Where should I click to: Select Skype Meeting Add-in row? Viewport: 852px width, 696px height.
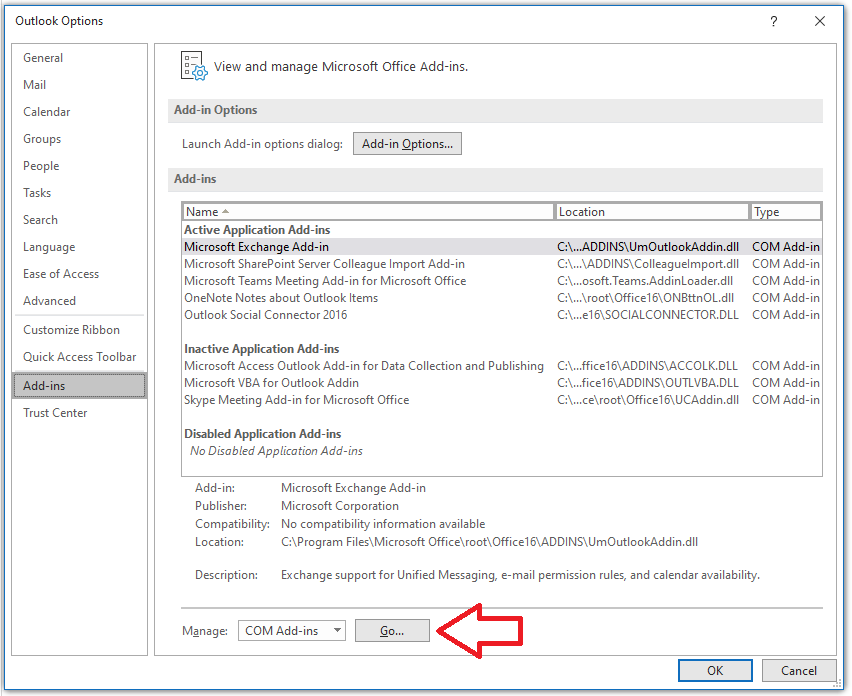tap(502, 400)
